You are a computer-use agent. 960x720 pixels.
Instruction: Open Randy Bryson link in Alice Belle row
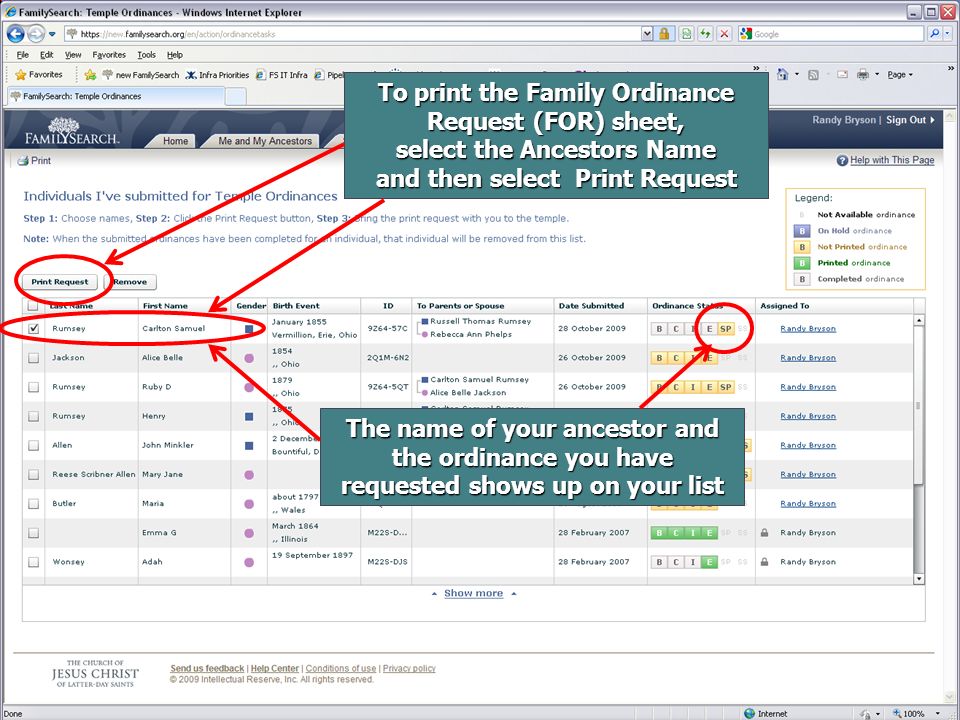coord(808,358)
